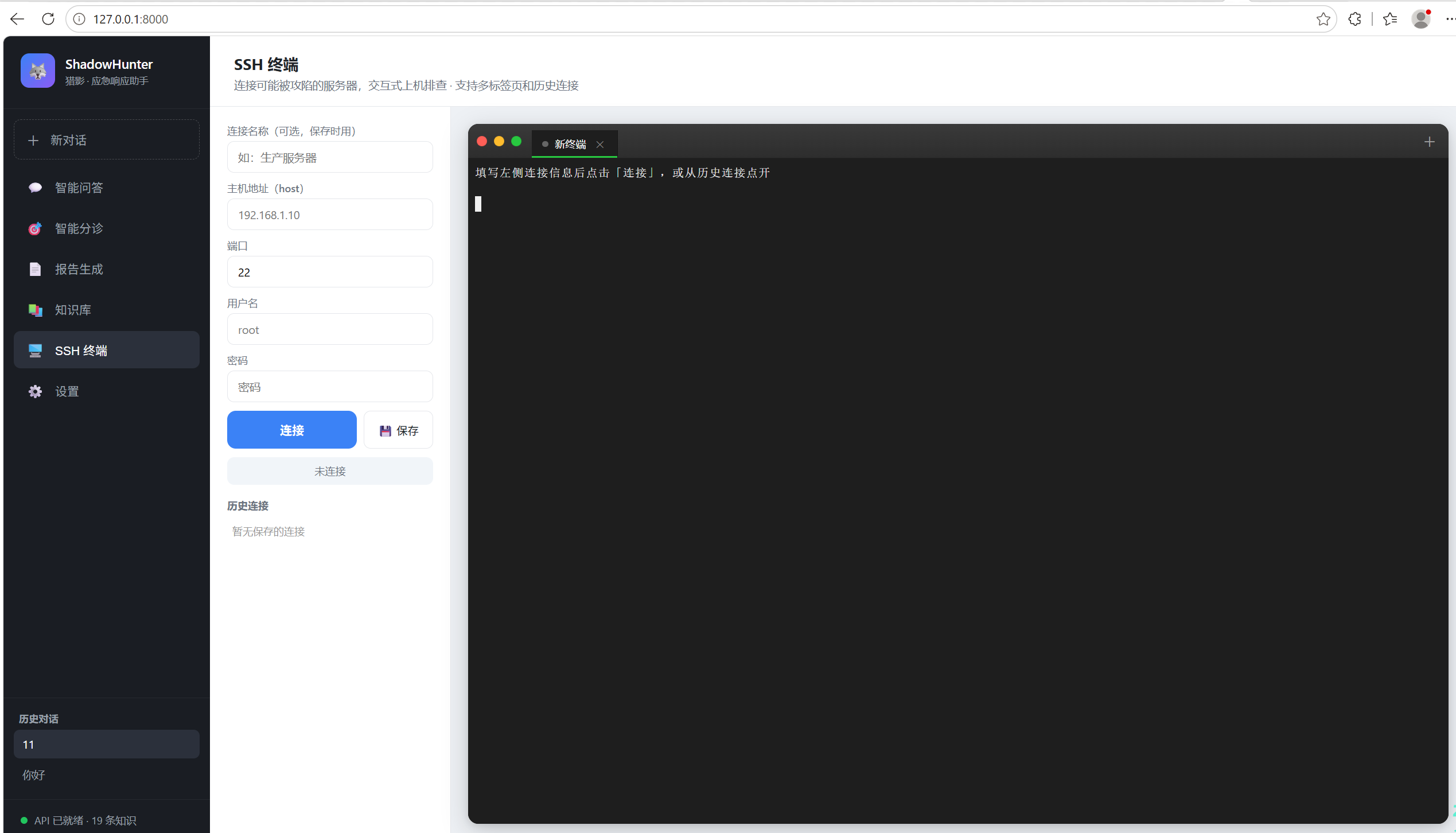This screenshot has width=1456, height=833.
Task: Save the connection with 保存 button
Action: tap(399, 430)
